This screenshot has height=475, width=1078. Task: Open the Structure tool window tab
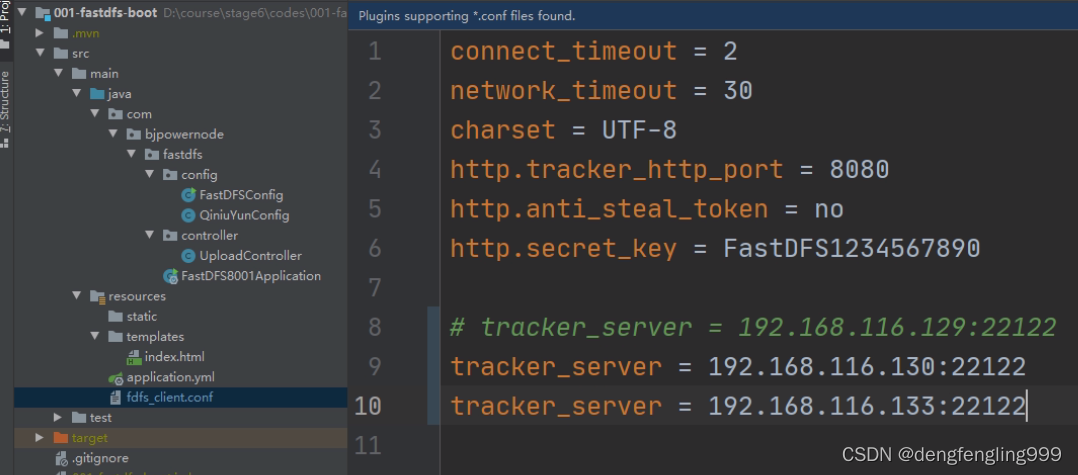(x=6, y=108)
